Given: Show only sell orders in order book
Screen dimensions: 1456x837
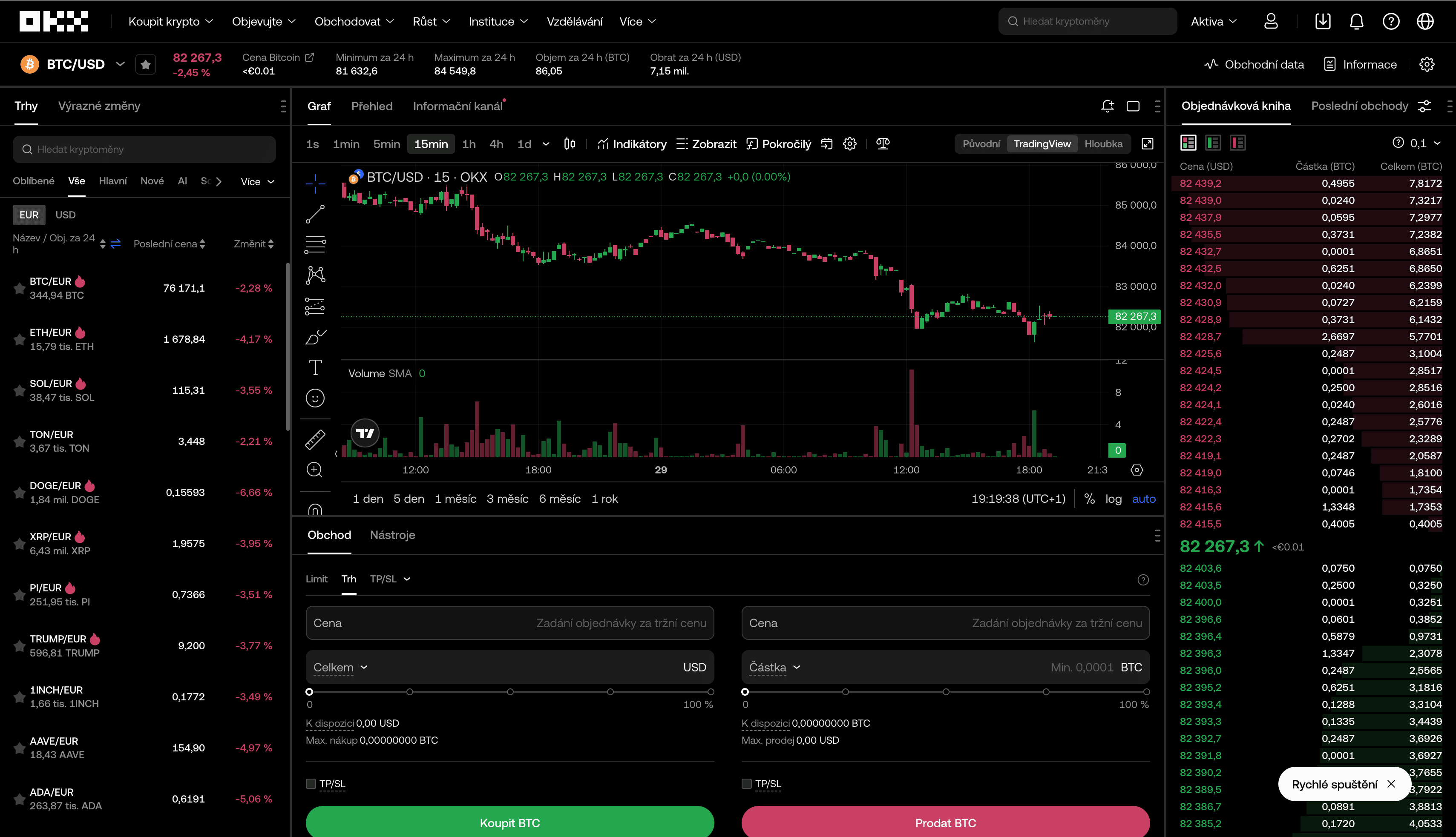Looking at the screenshot, I should pos(1237,143).
